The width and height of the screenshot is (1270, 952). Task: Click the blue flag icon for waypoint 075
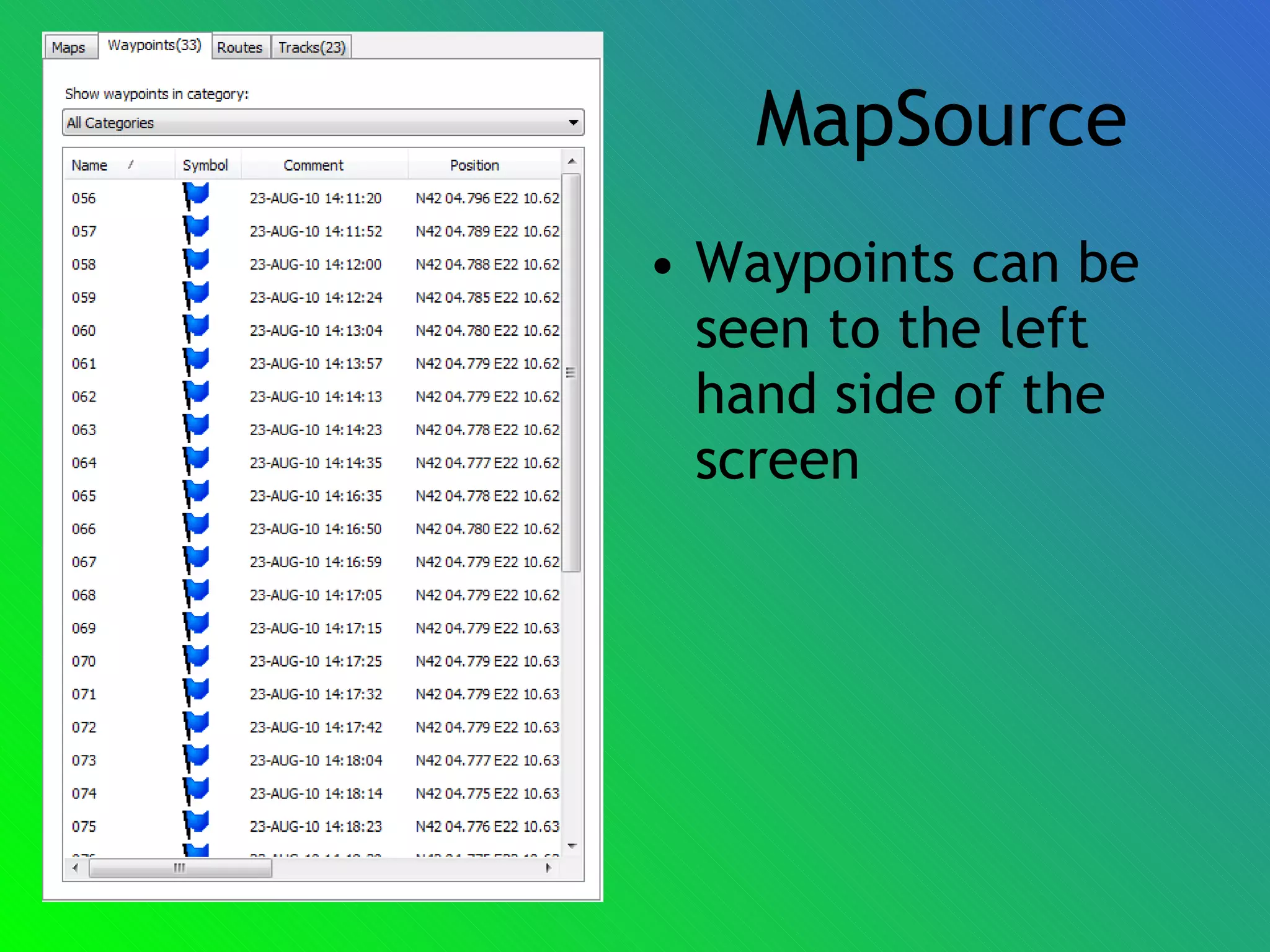(195, 824)
